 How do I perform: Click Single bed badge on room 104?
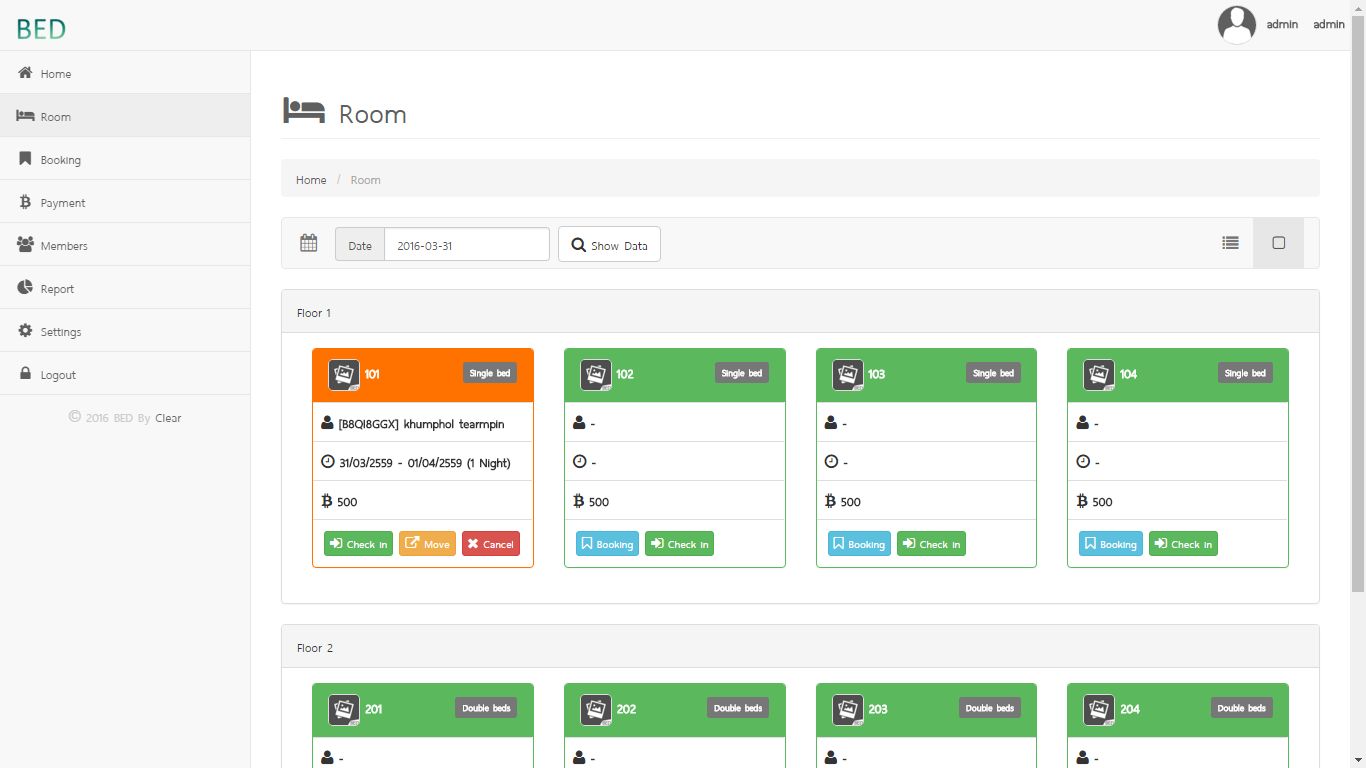[x=1245, y=373]
